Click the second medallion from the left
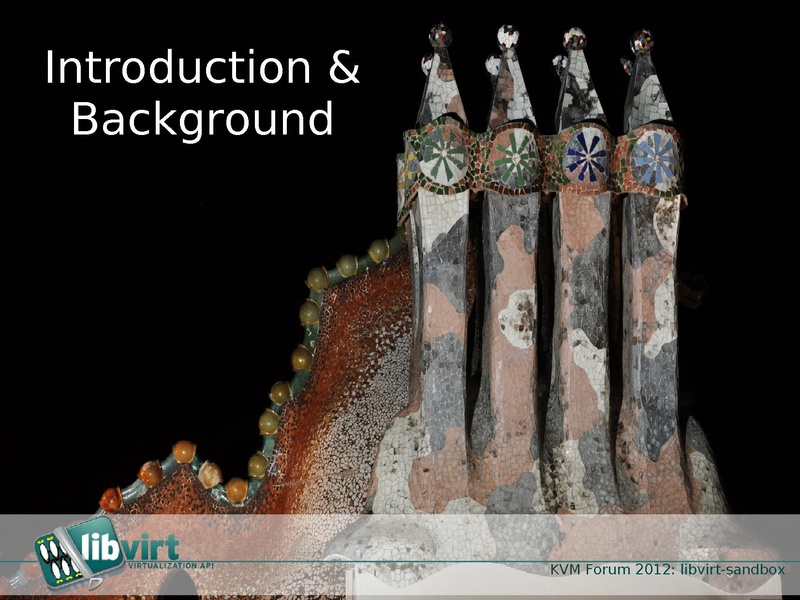The image size is (800, 600). tap(514, 157)
